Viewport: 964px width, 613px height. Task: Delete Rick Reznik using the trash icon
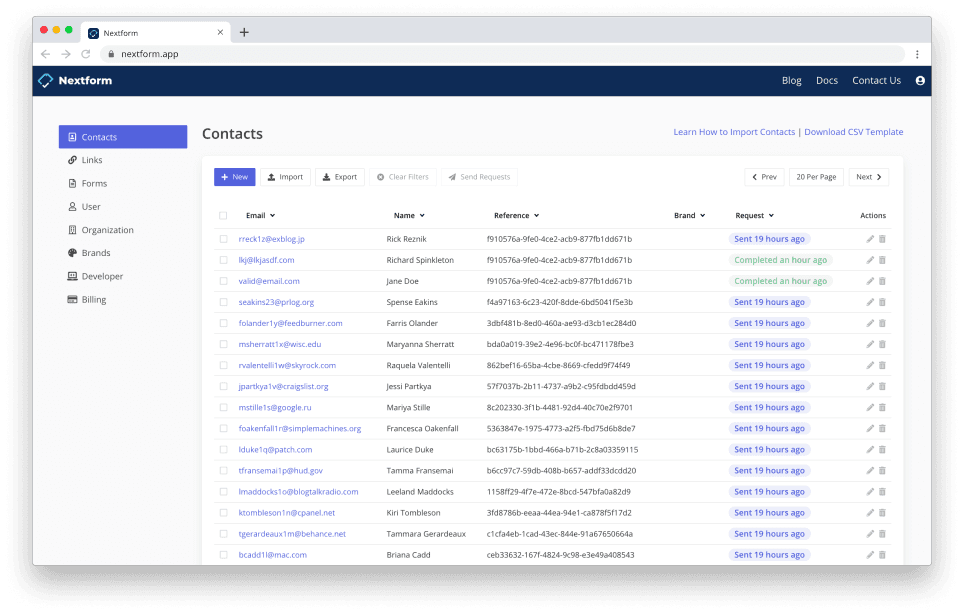(x=881, y=238)
